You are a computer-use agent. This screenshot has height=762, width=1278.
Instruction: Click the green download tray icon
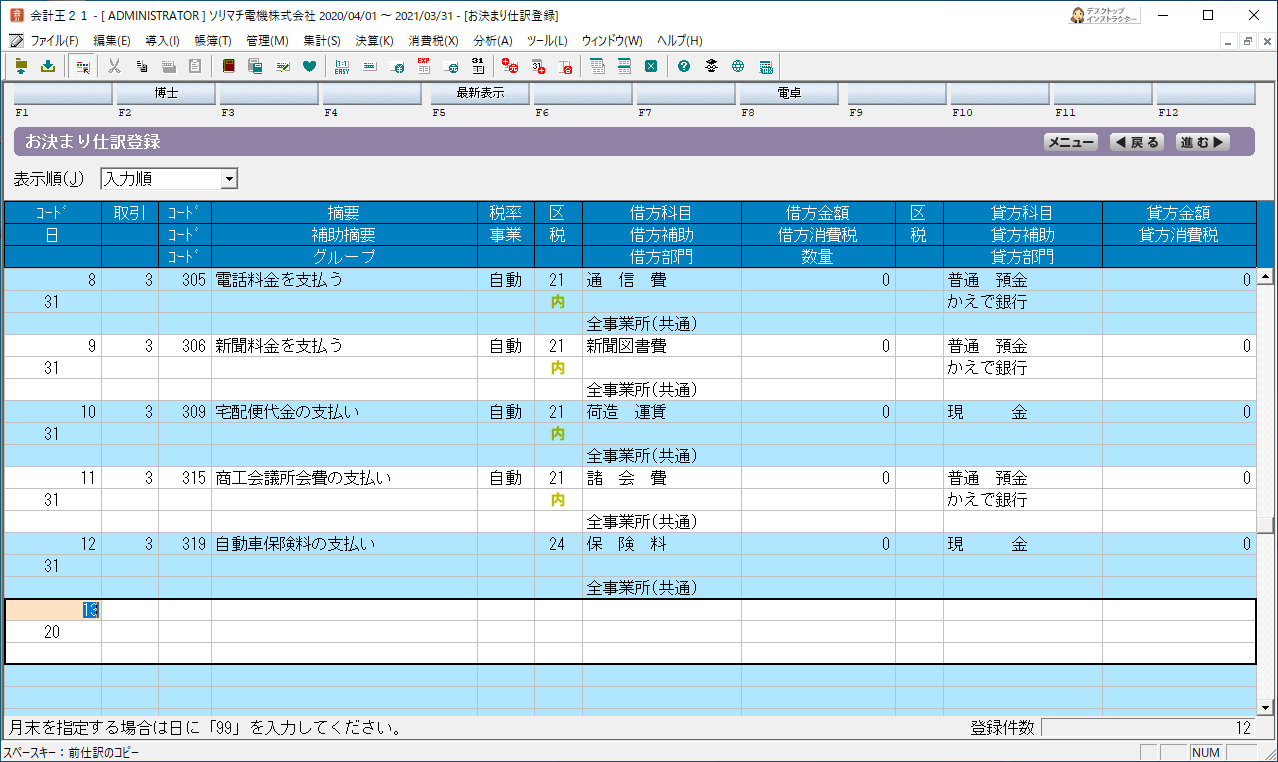pyautogui.click(x=47, y=67)
